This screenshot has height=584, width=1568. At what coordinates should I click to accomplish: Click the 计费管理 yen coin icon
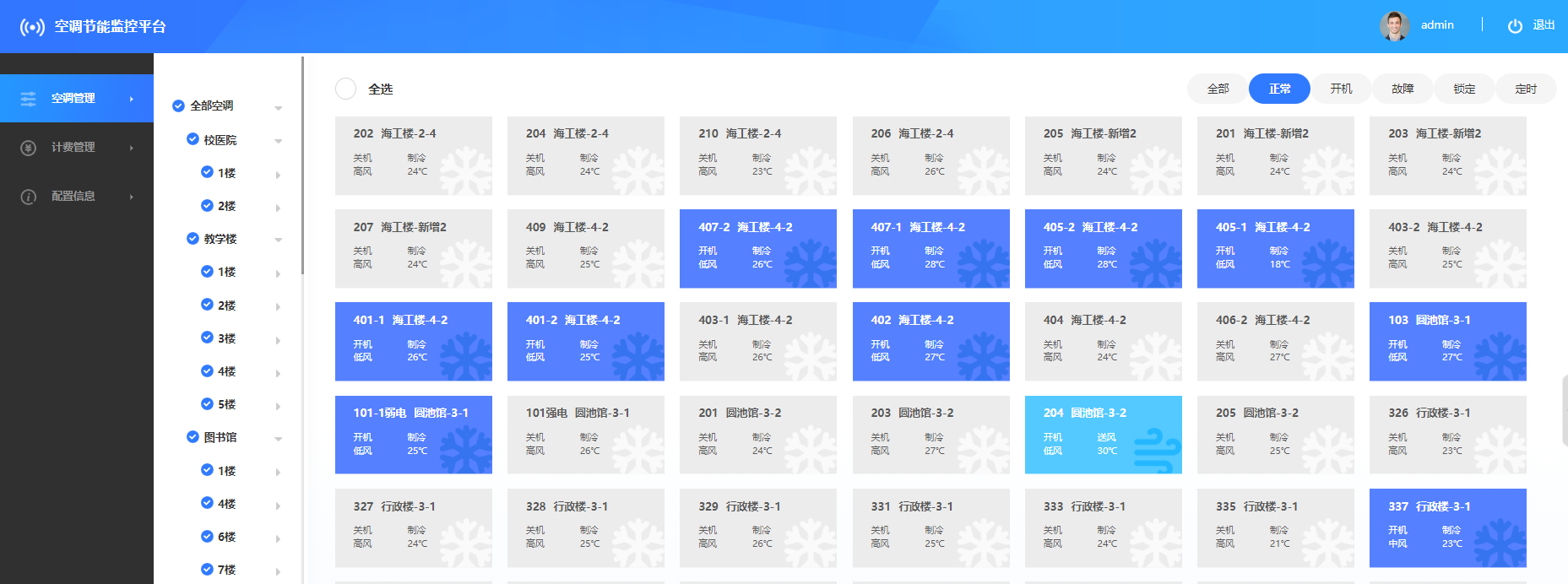(29, 148)
